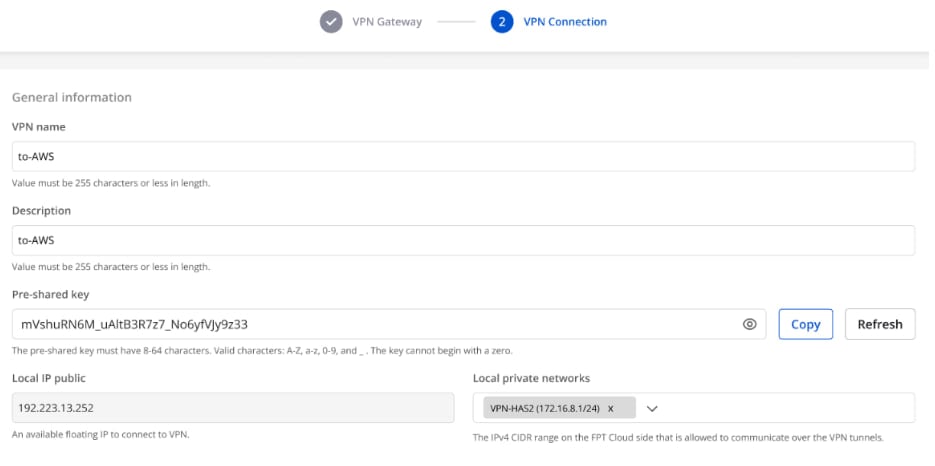
Task: Show the pre-shared key with eye icon
Action: [x=749, y=324]
